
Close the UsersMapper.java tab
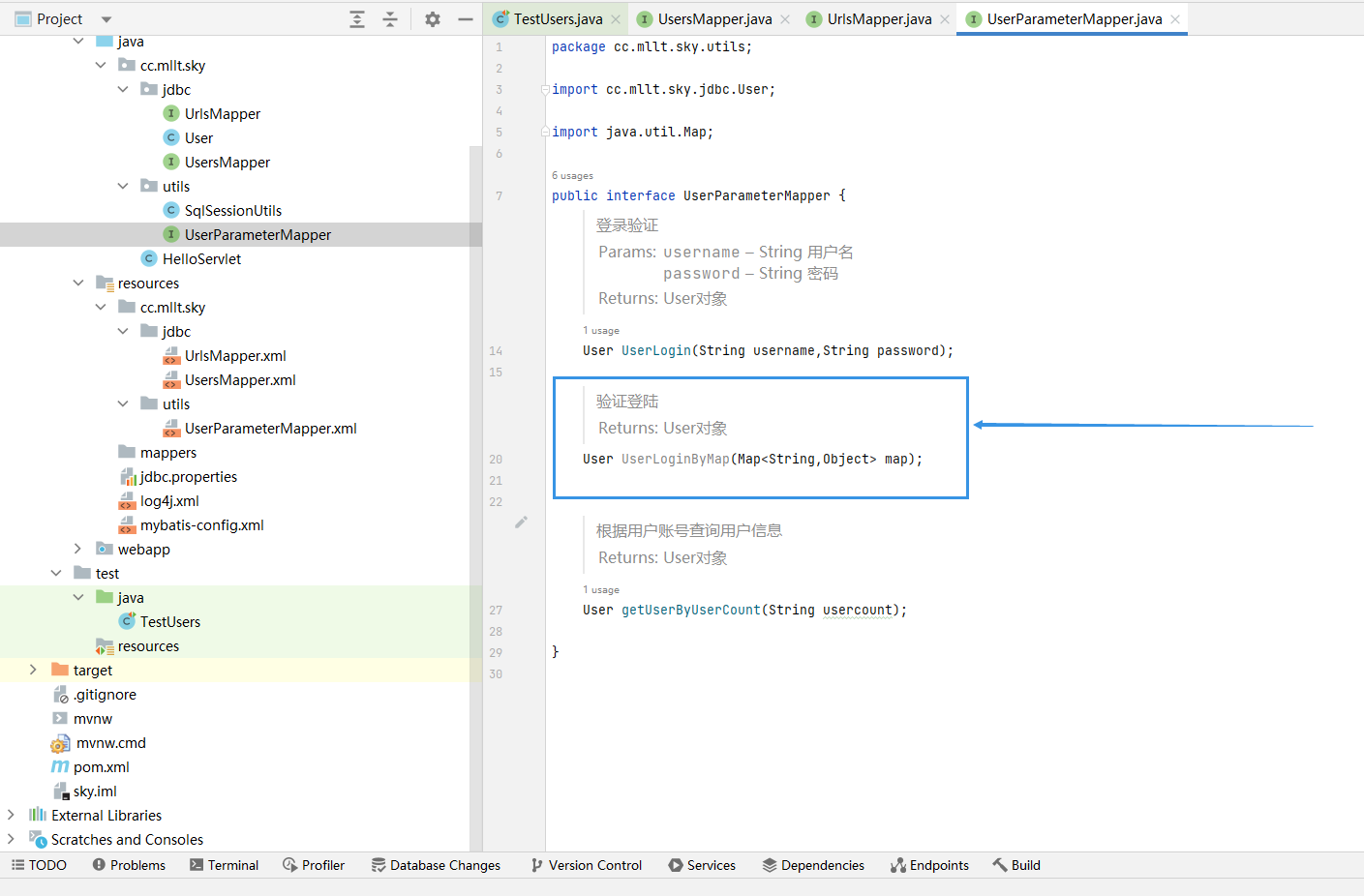coord(785,19)
